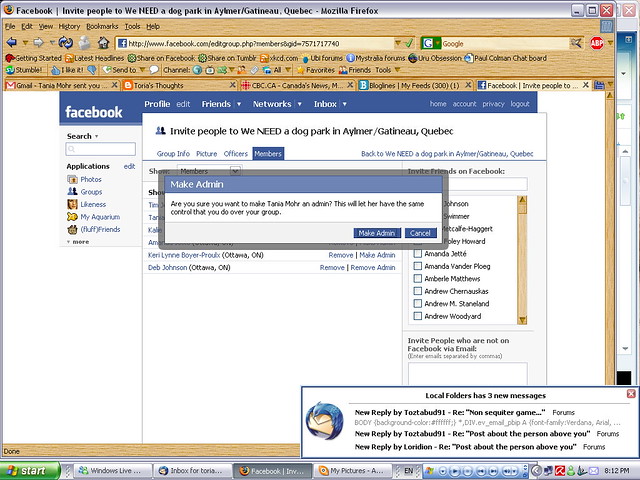Open the File menu
This screenshot has width=640, height=480.
[x=10, y=26]
